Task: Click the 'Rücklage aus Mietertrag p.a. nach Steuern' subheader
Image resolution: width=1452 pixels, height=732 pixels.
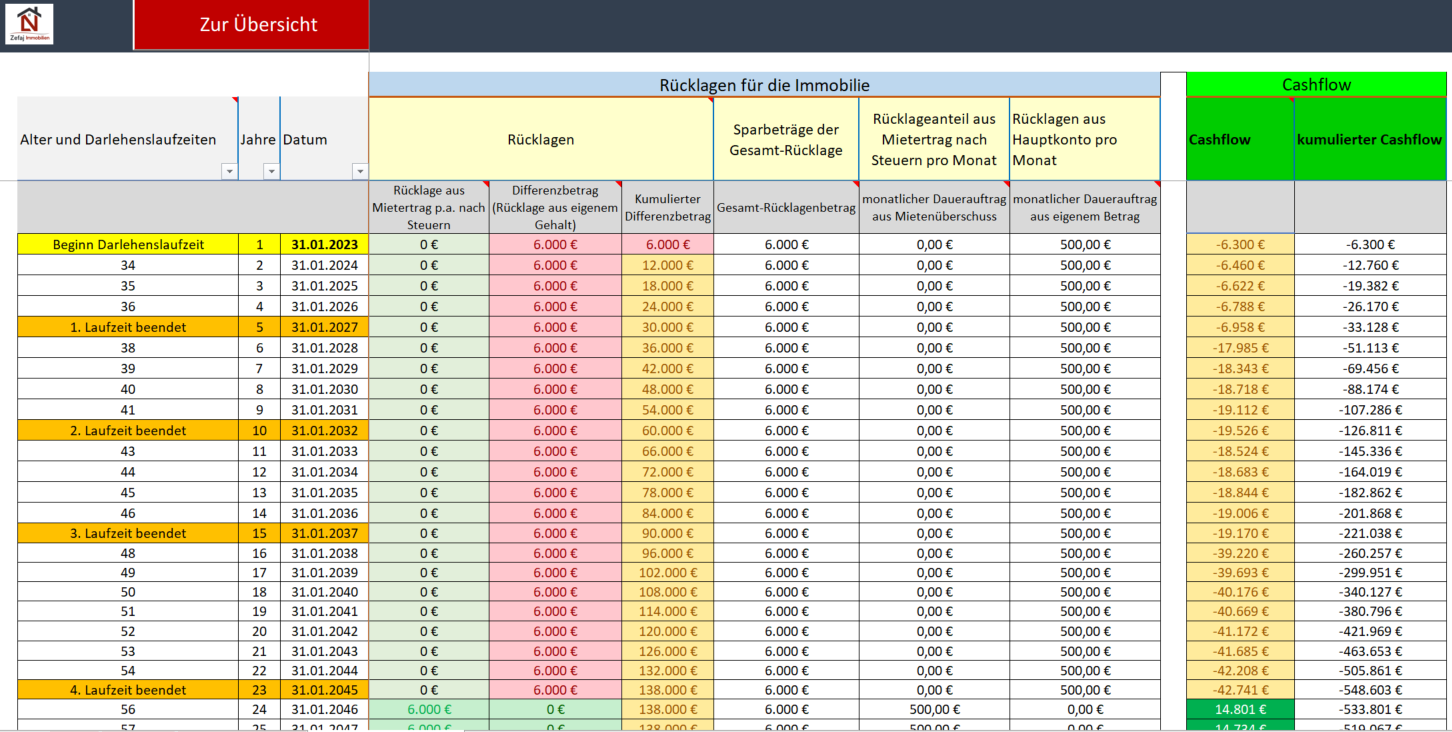Action: [x=429, y=208]
